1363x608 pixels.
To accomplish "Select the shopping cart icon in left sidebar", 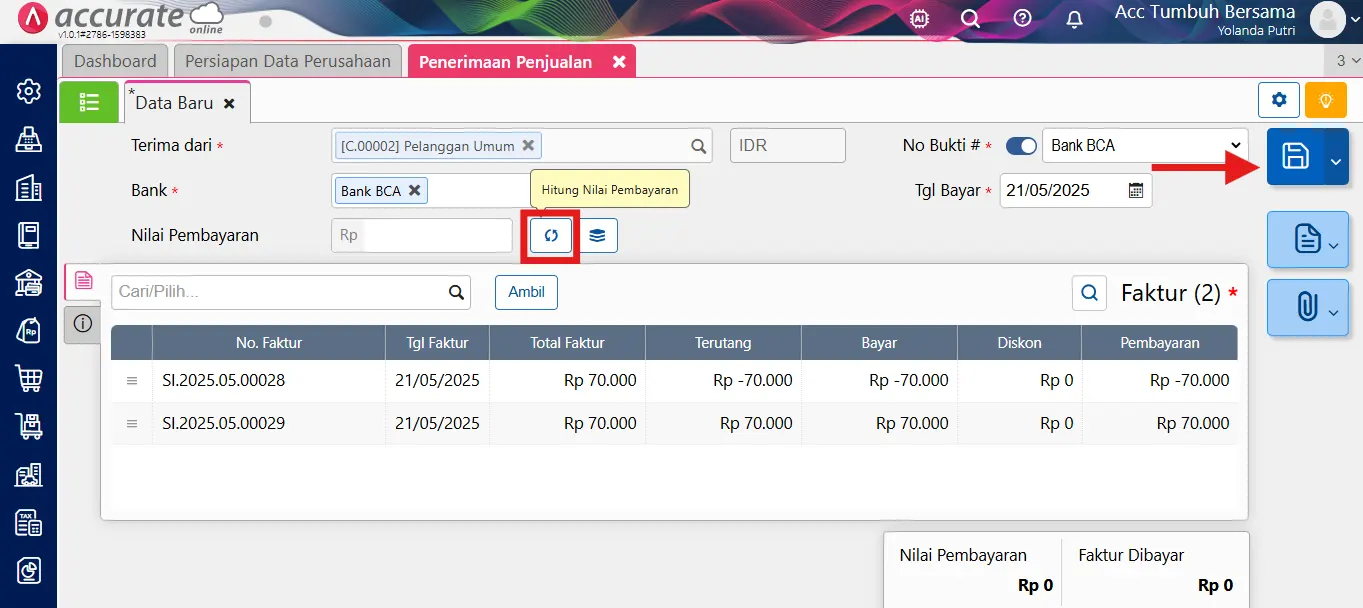I will coord(27,378).
